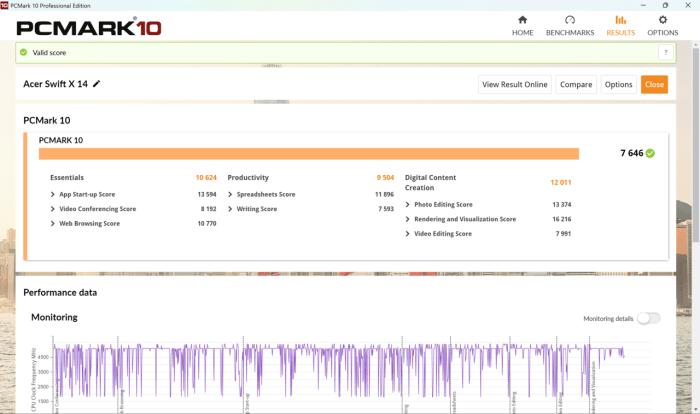Click the Digital Content Creation score 12 011
Screen dimensions: 700x414
point(561,182)
